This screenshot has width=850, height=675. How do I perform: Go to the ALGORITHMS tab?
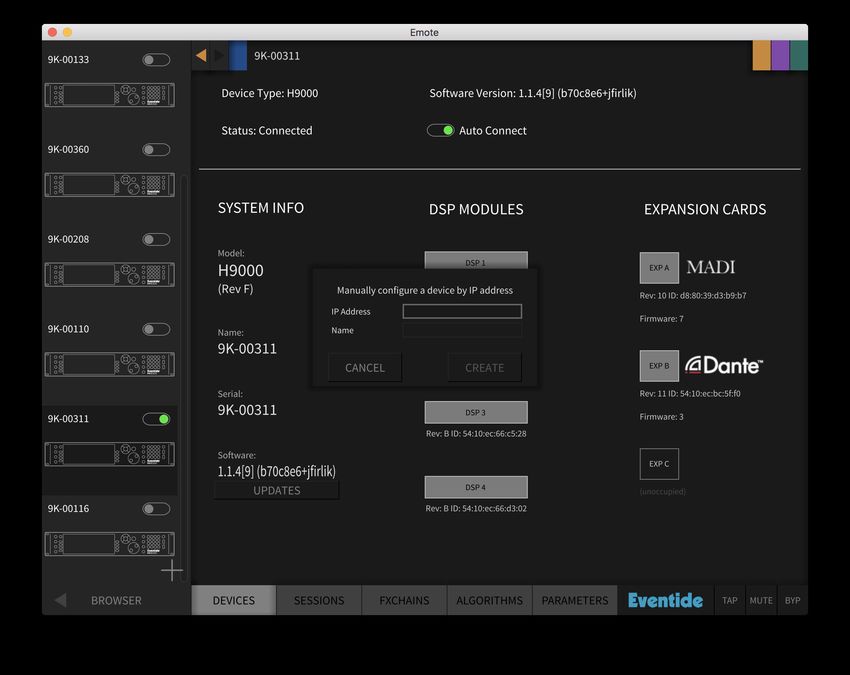tap(490, 600)
